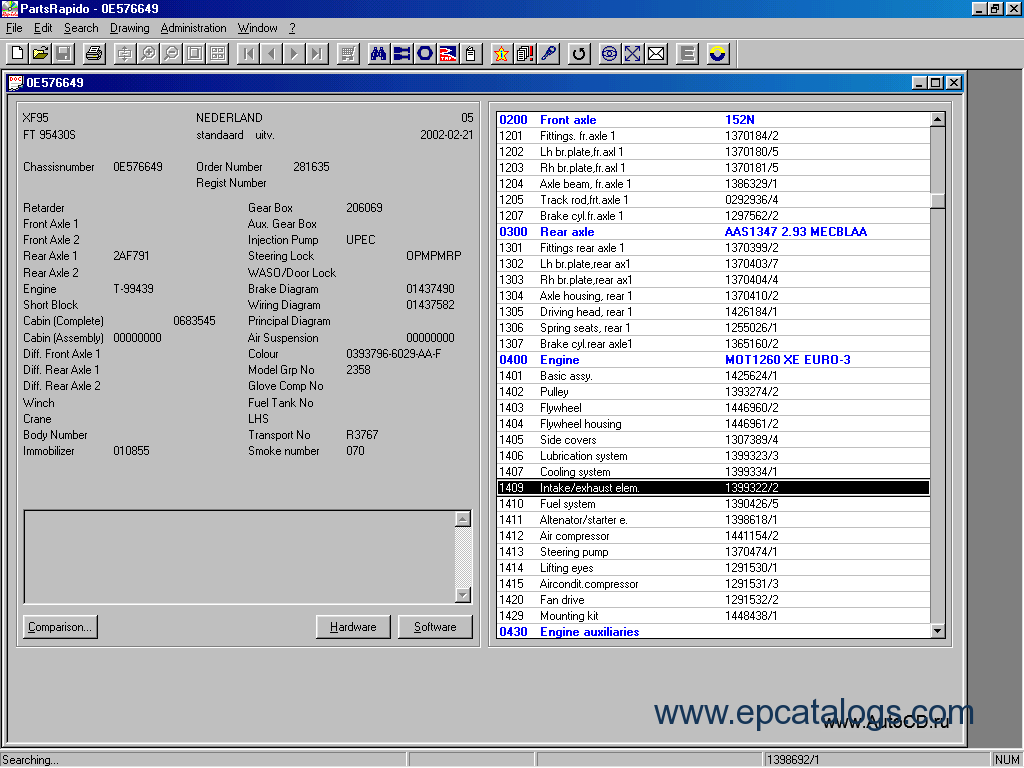Click the clipboard icon in toolbar

tap(470, 54)
